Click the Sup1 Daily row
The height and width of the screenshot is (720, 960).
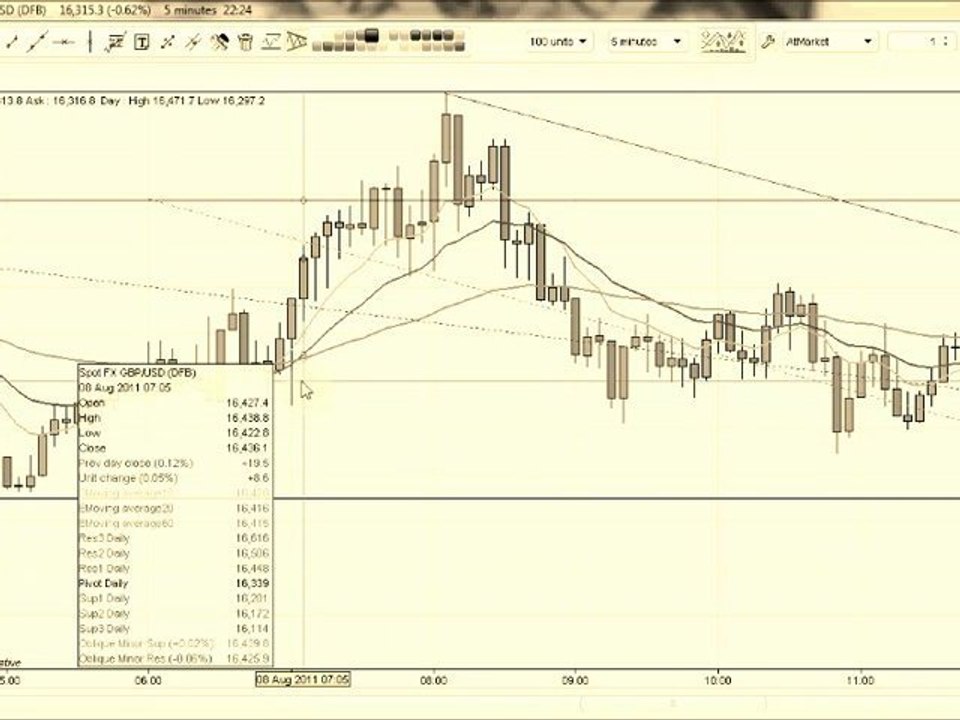pos(174,599)
